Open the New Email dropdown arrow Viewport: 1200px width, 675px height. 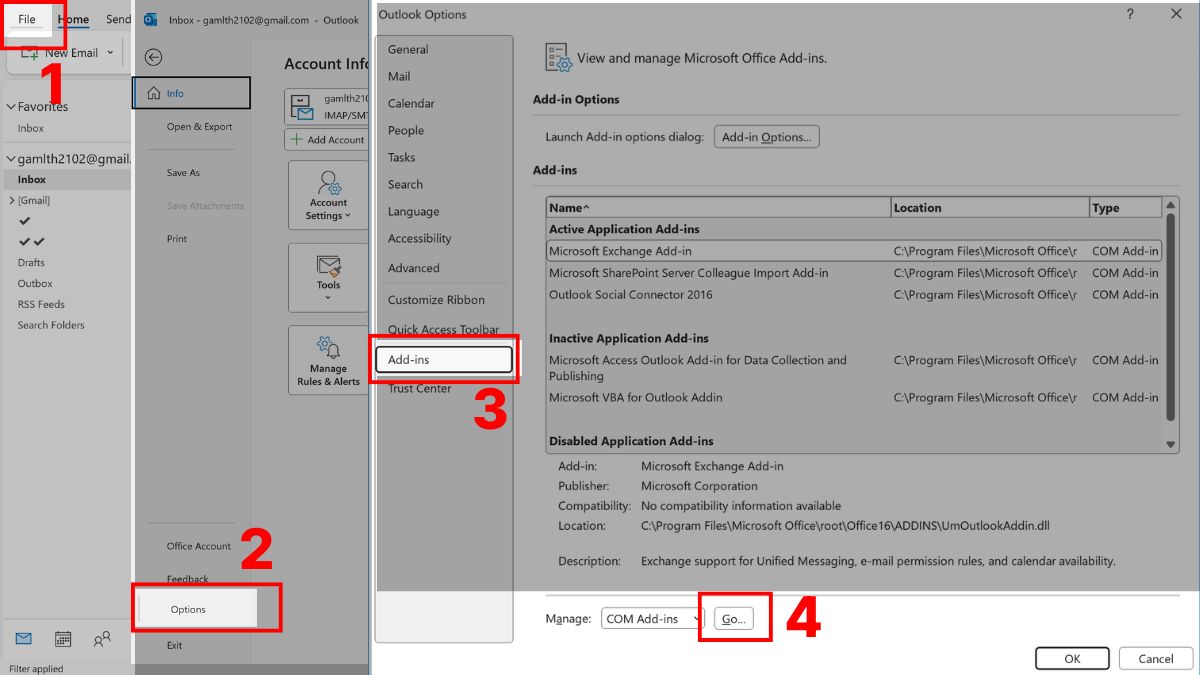(110, 53)
